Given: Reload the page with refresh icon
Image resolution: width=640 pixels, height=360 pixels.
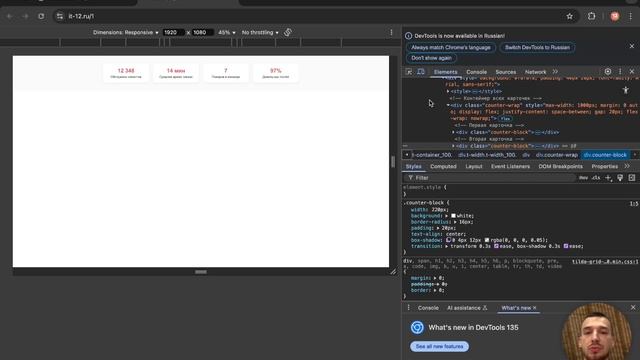Looking at the screenshot, I should (41, 16).
